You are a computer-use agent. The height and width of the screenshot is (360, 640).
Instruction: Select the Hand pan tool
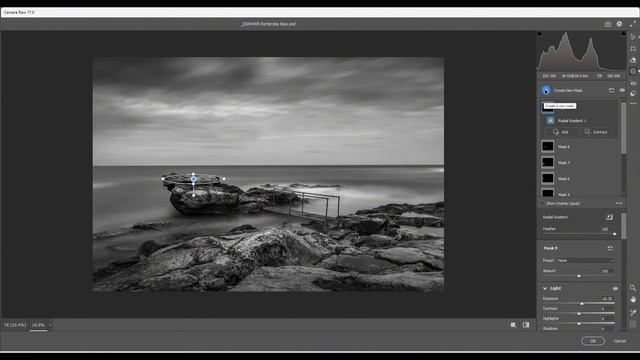coord(633,300)
